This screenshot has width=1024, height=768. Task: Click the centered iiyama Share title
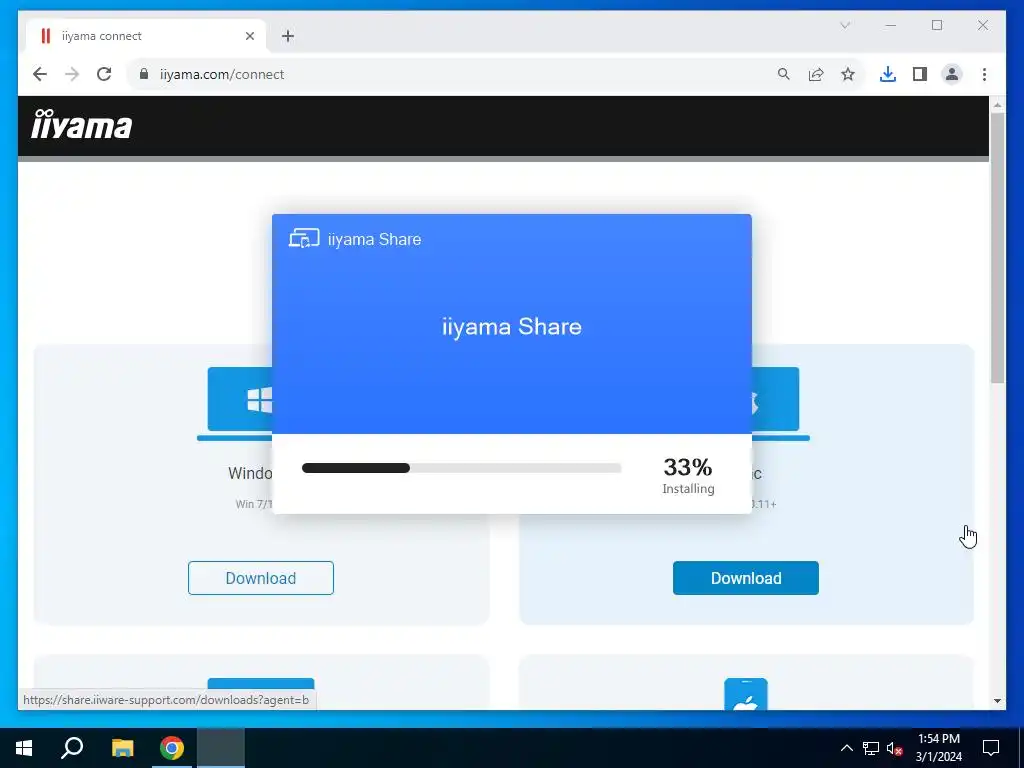(511, 327)
